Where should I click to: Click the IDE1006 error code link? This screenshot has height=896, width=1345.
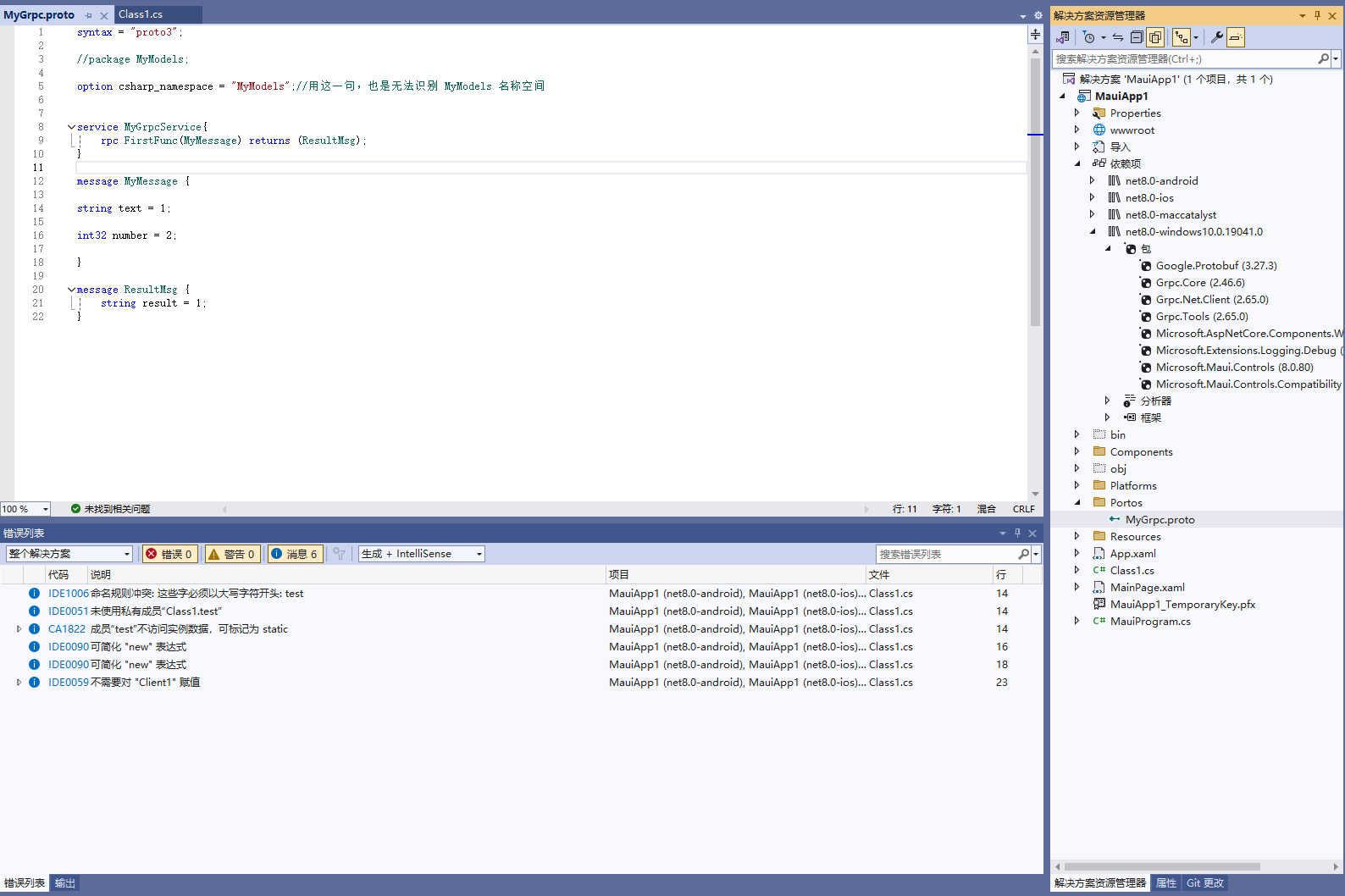68,594
